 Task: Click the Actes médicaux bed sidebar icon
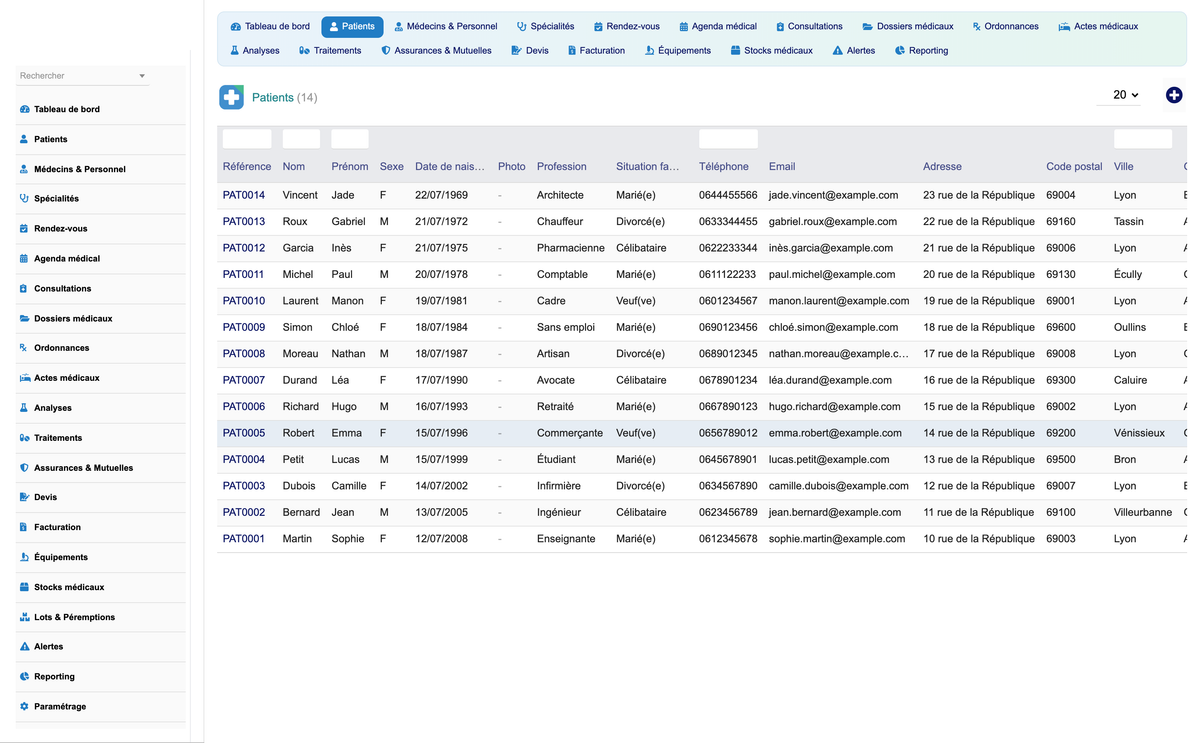(24, 378)
